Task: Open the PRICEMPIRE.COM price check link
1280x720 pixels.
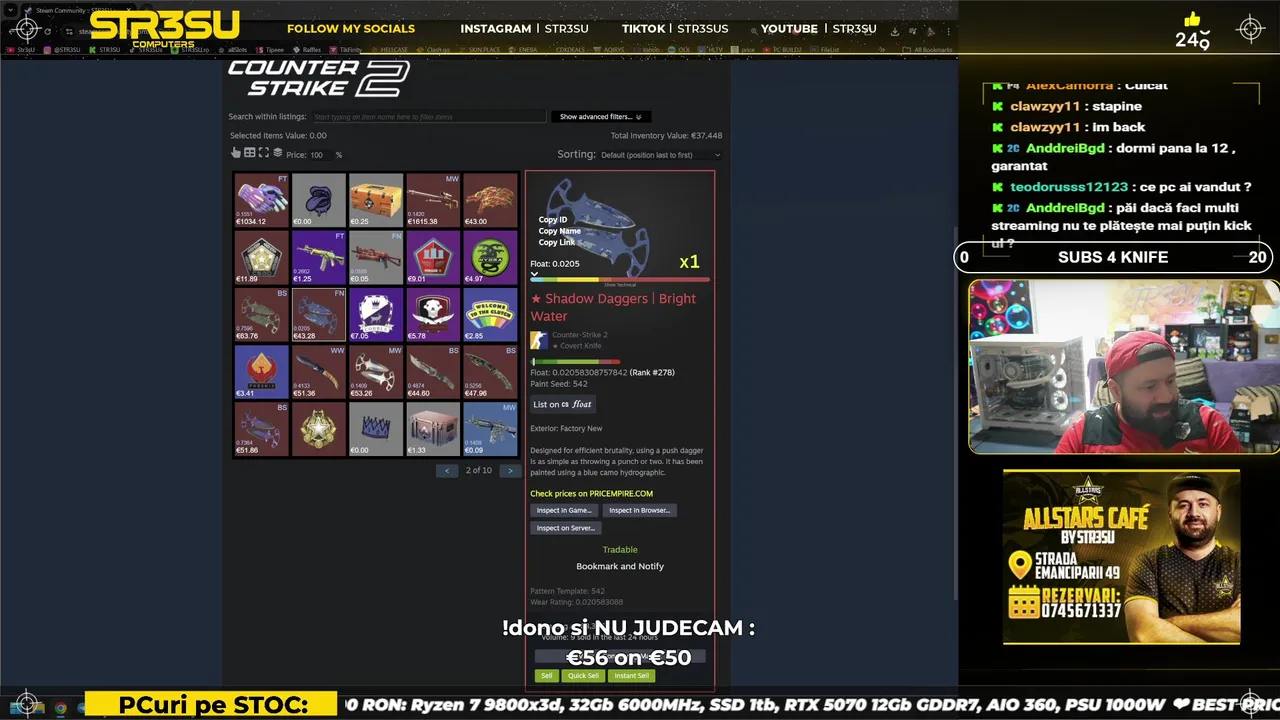Action: (x=591, y=494)
